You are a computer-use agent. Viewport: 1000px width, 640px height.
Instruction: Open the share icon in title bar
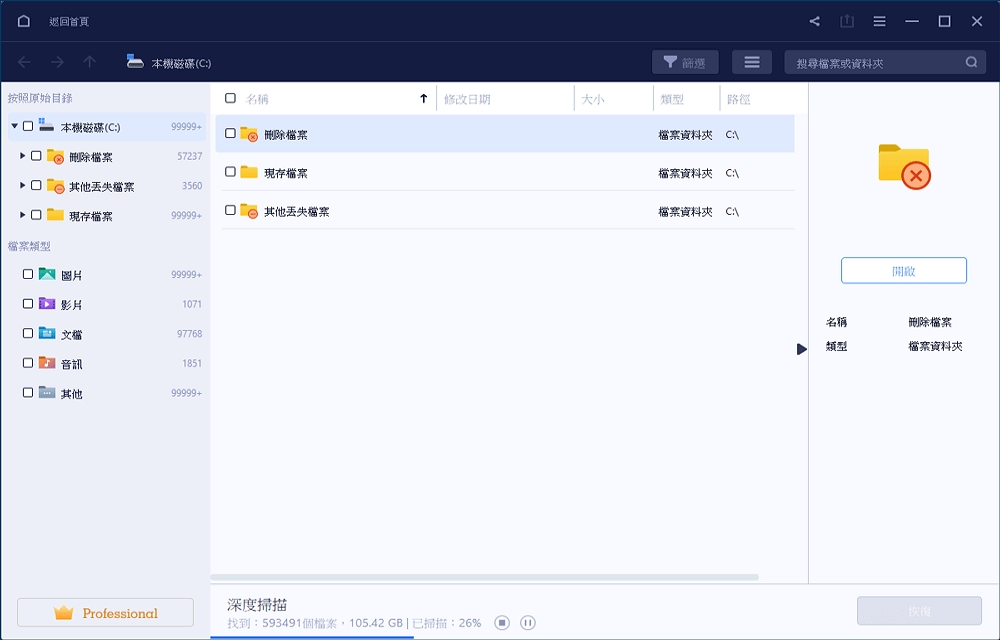tap(814, 21)
